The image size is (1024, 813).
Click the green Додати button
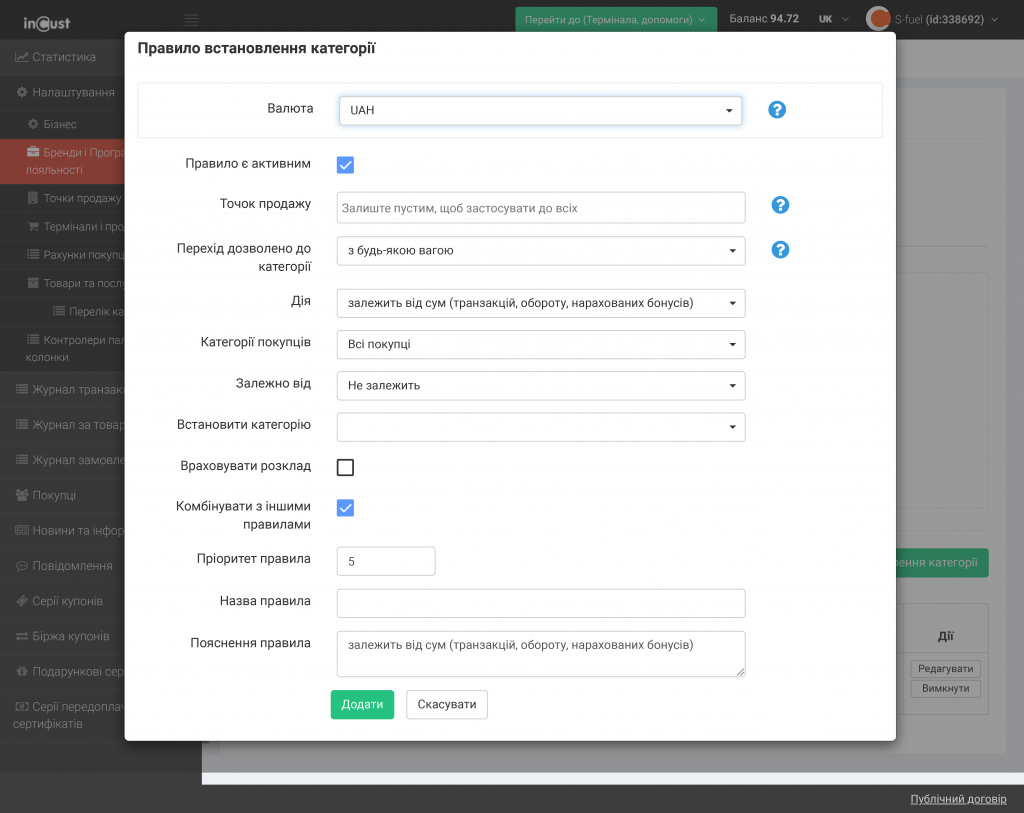(x=362, y=704)
